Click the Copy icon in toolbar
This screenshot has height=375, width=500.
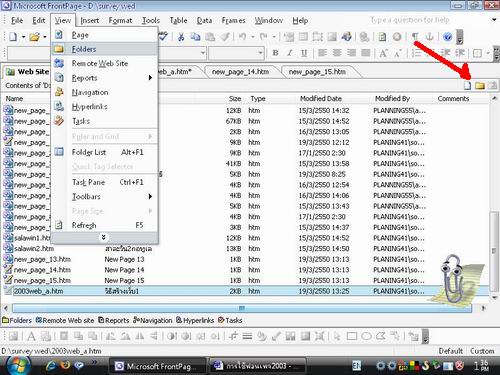195,37
